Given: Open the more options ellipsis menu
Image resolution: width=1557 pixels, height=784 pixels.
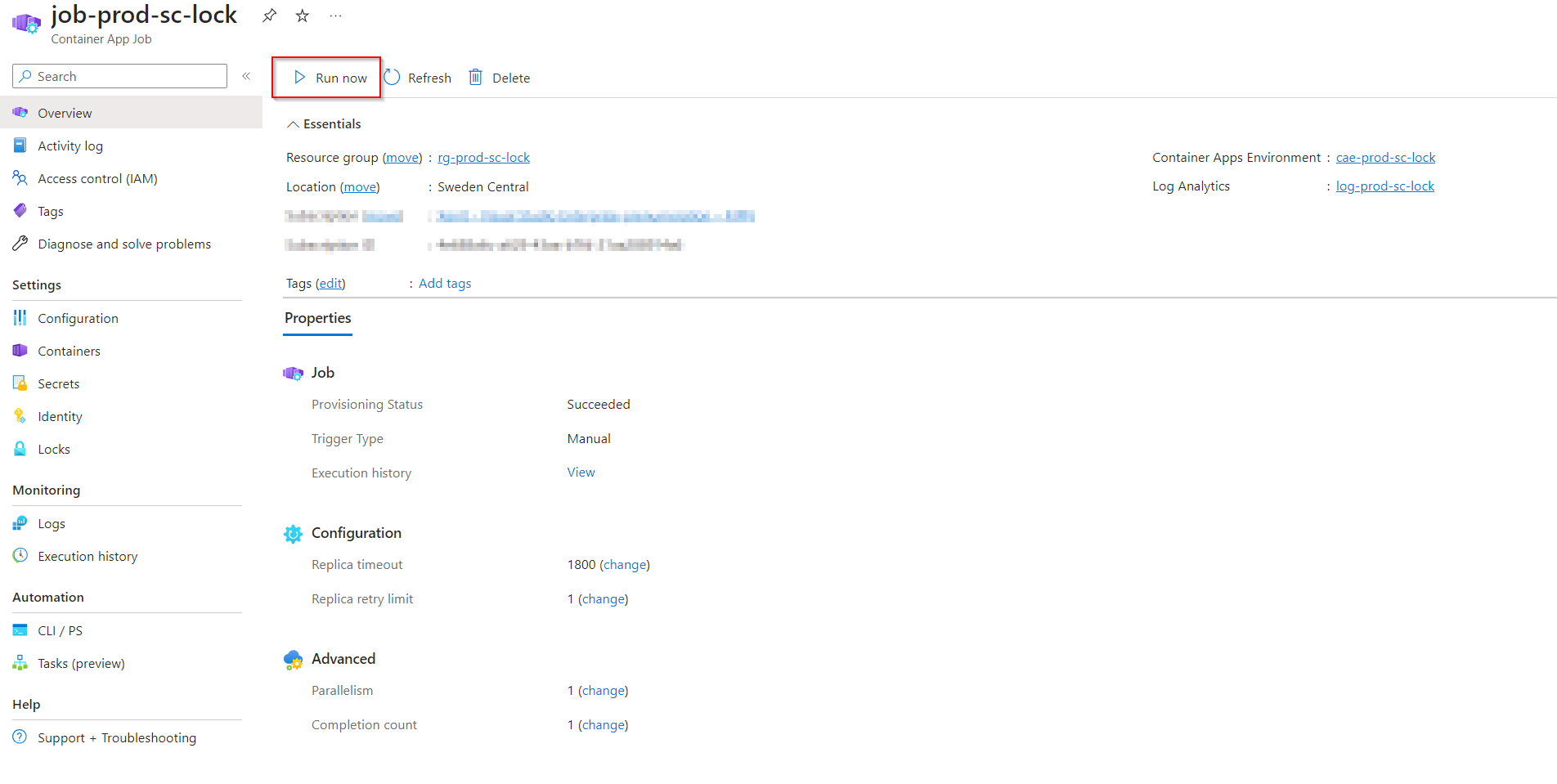Looking at the screenshot, I should [335, 16].
